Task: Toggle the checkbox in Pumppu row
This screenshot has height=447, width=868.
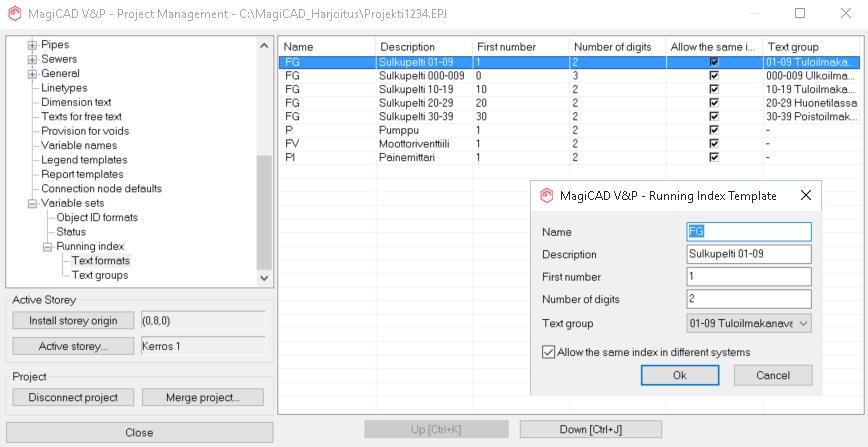Action: [x=714, y=130]
